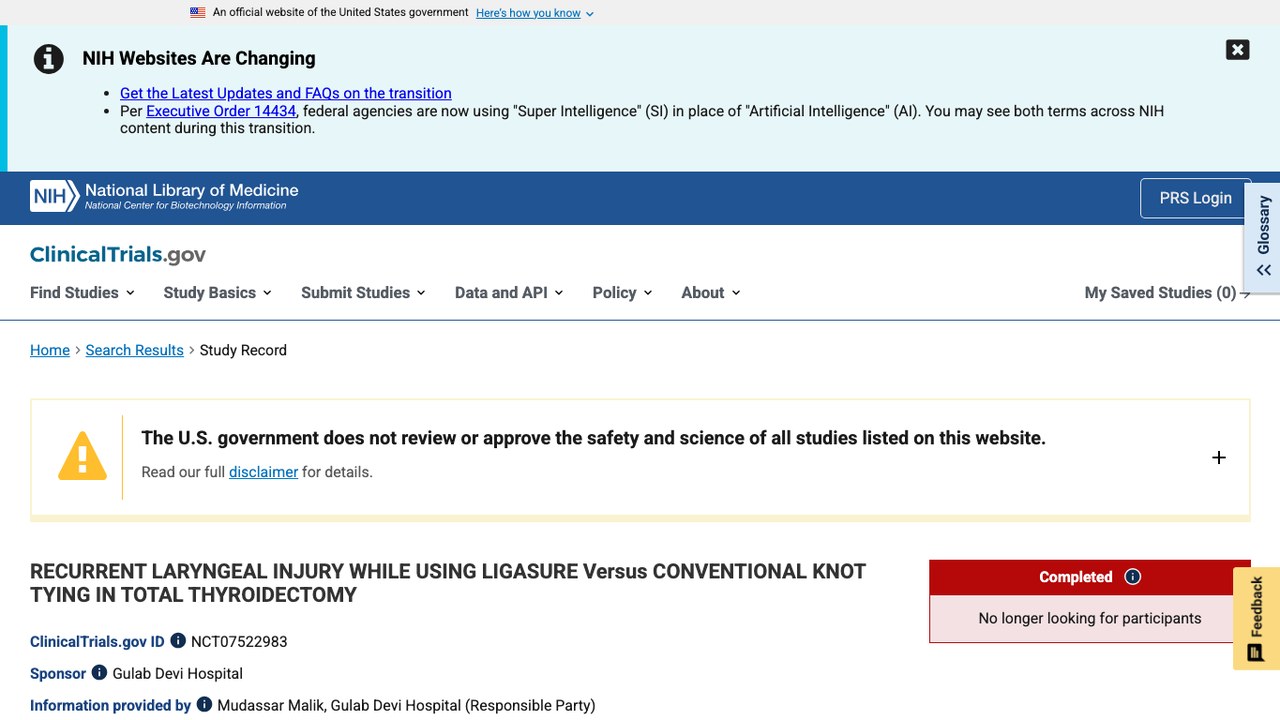Click the PRS Login button
This screenshot has width=1280, height=720.
1195,198
